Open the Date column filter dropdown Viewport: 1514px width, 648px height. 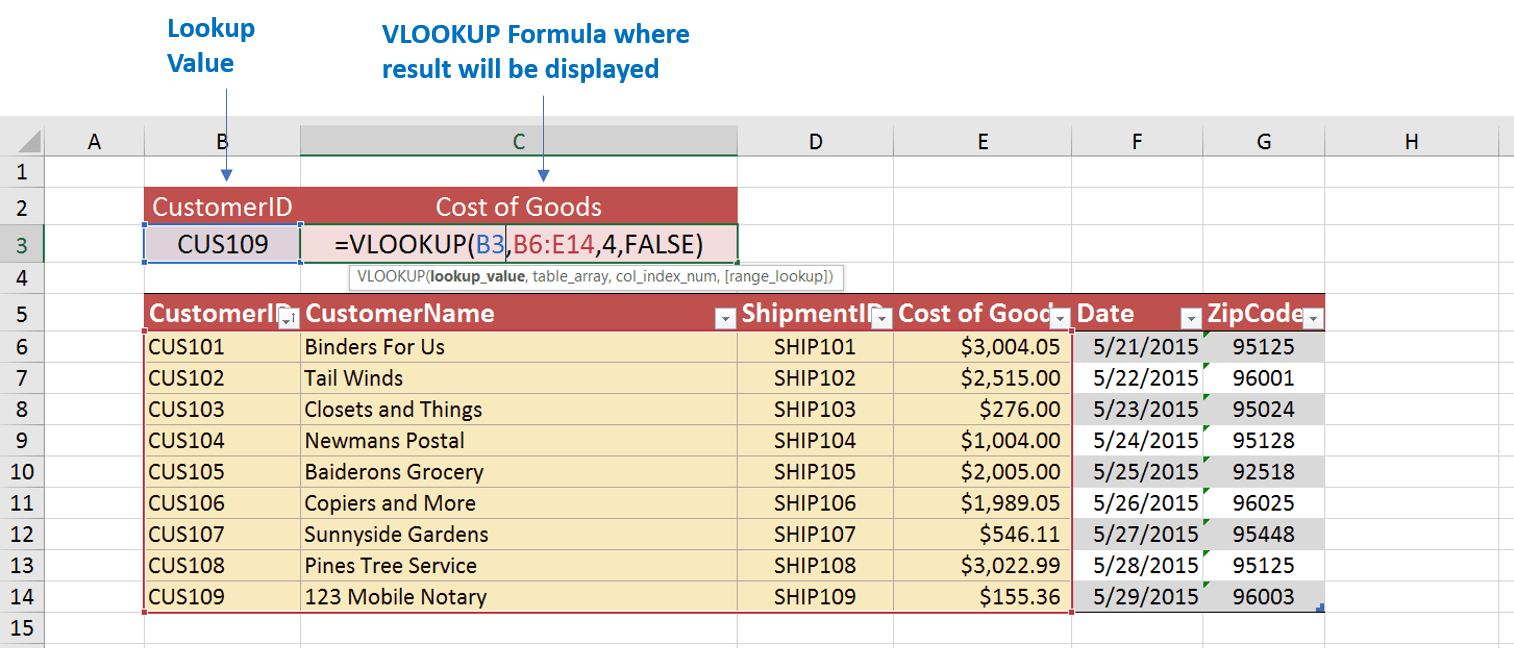pos(1192,317)
